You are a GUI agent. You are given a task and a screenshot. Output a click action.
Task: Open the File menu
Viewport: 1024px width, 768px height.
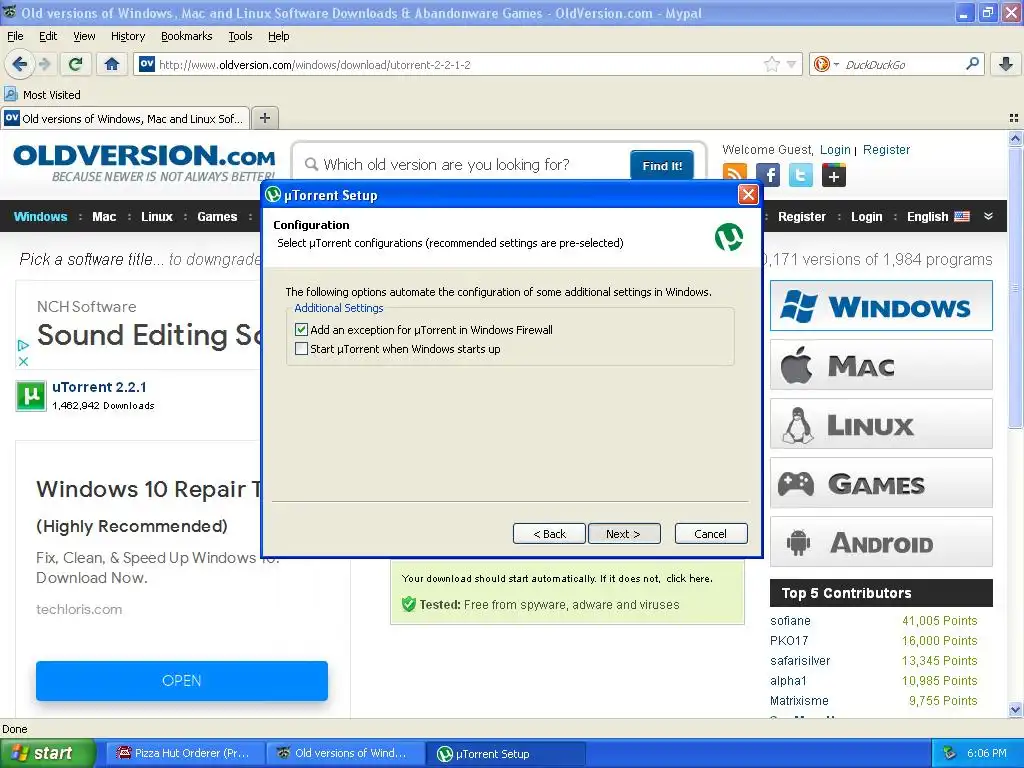click(x=15, y=36)
